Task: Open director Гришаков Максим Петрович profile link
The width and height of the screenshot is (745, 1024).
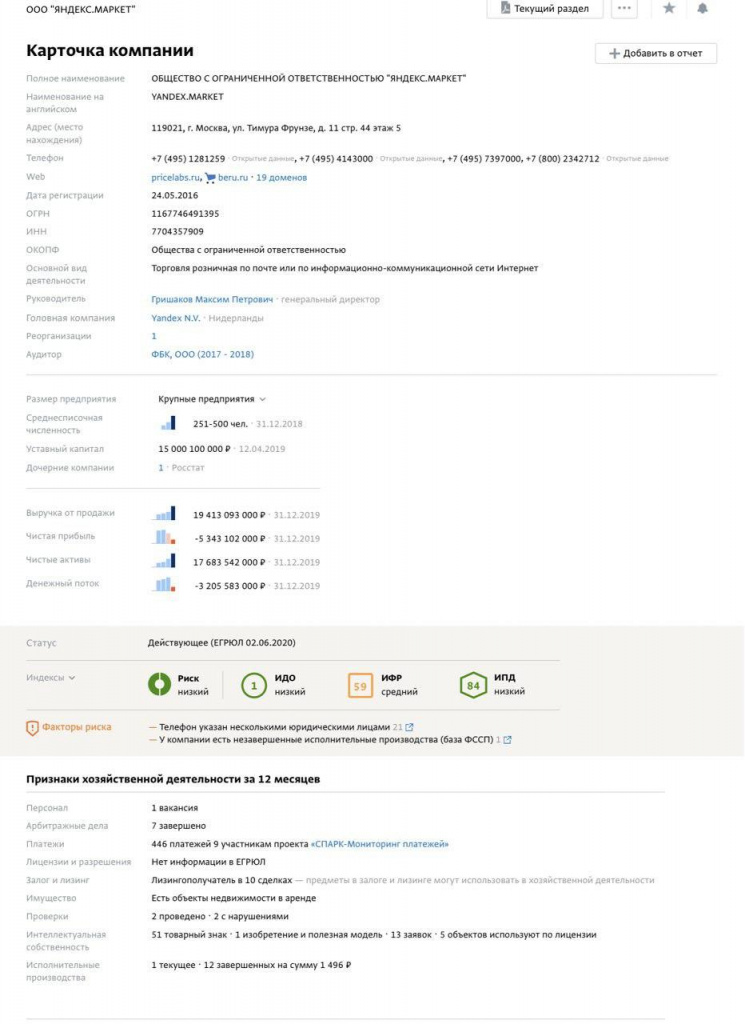Action: [212, 299]
